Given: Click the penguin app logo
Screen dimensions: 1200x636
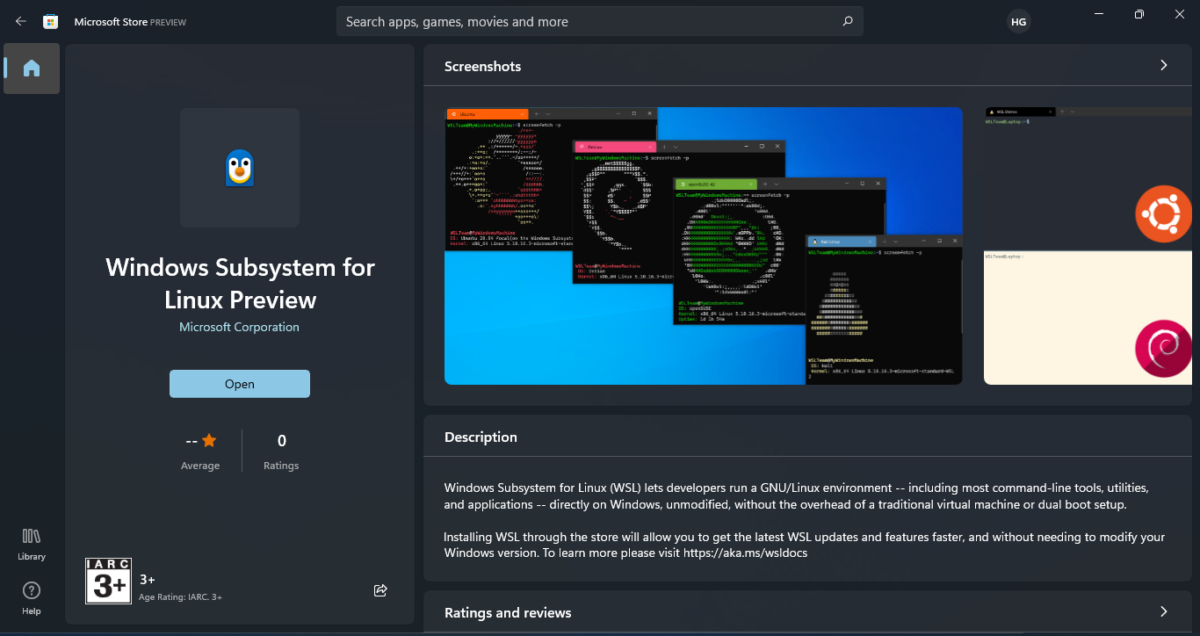Looking at the screenshot, I should point(240,168).
